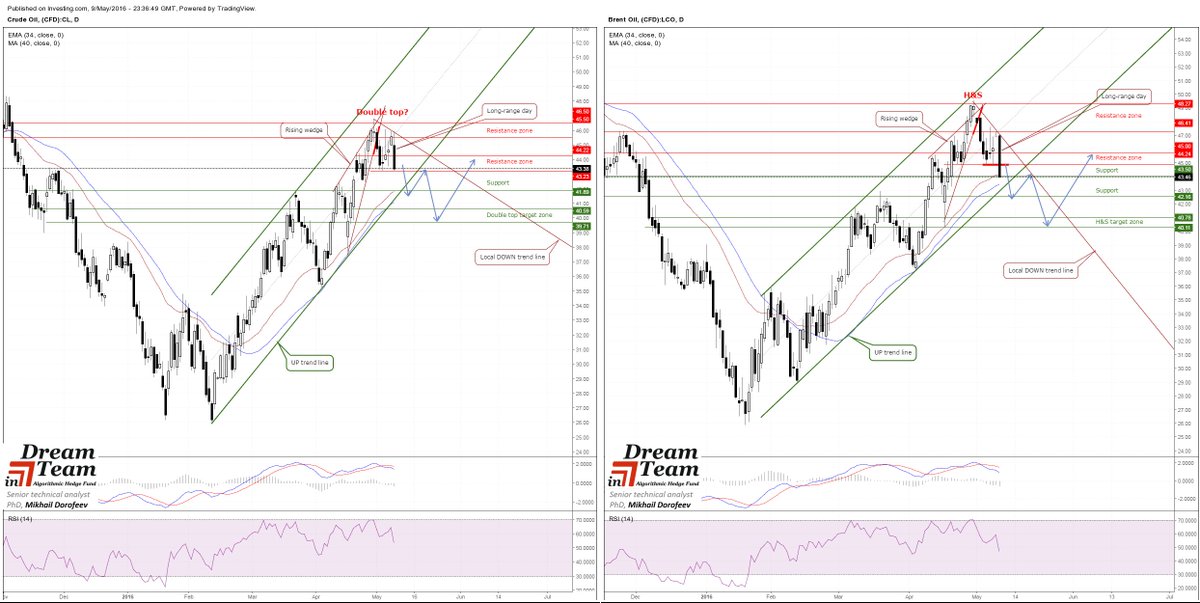Viewport: 1200px width, 603px height.
Task: Click lower 'Resistance zone' label on Brent Oil chart
Action: 1119,158
